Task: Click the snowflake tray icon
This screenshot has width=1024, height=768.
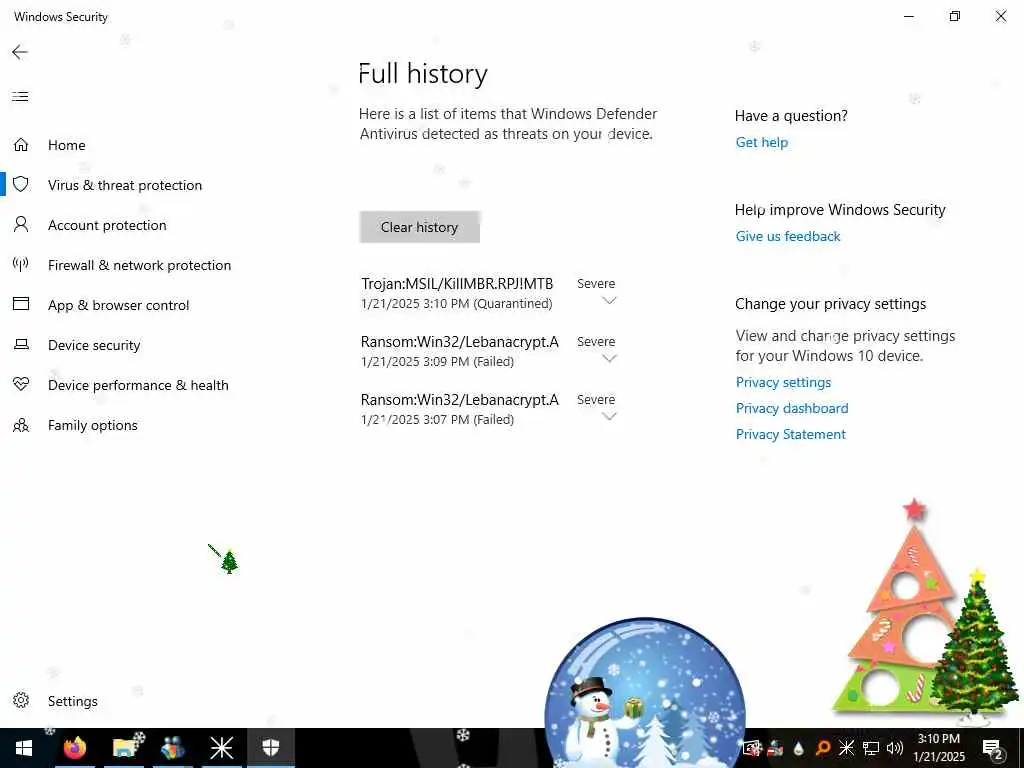Action: point(846,747)
